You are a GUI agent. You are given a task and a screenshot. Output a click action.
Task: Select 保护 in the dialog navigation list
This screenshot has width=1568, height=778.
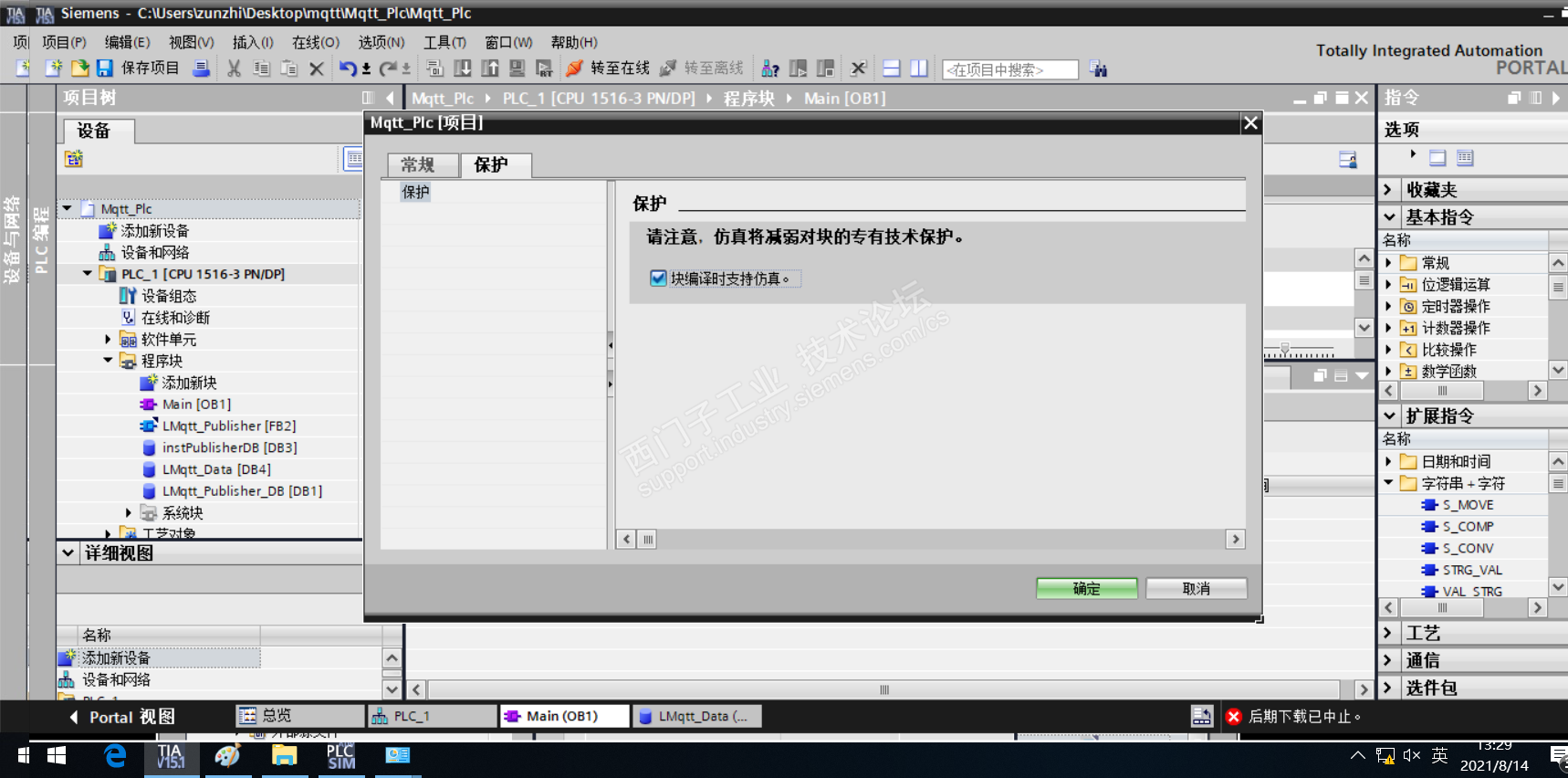(416, 192)
